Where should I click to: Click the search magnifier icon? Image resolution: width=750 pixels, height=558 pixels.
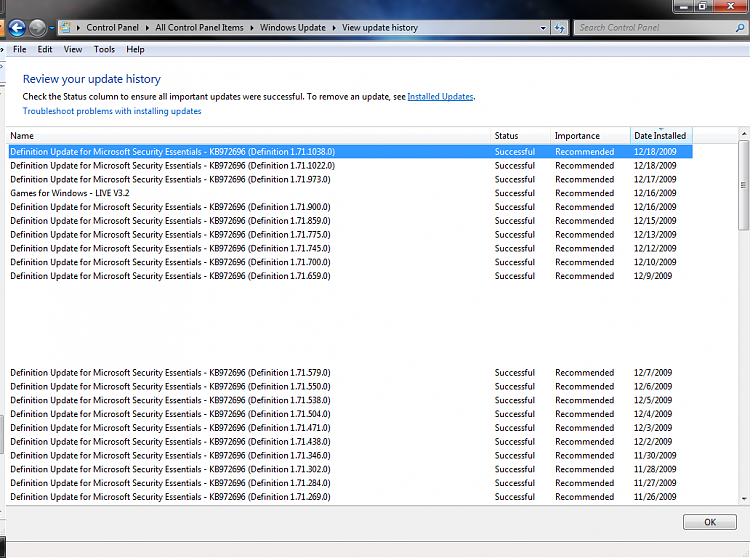pyautogui.click(x=740, y=28)
